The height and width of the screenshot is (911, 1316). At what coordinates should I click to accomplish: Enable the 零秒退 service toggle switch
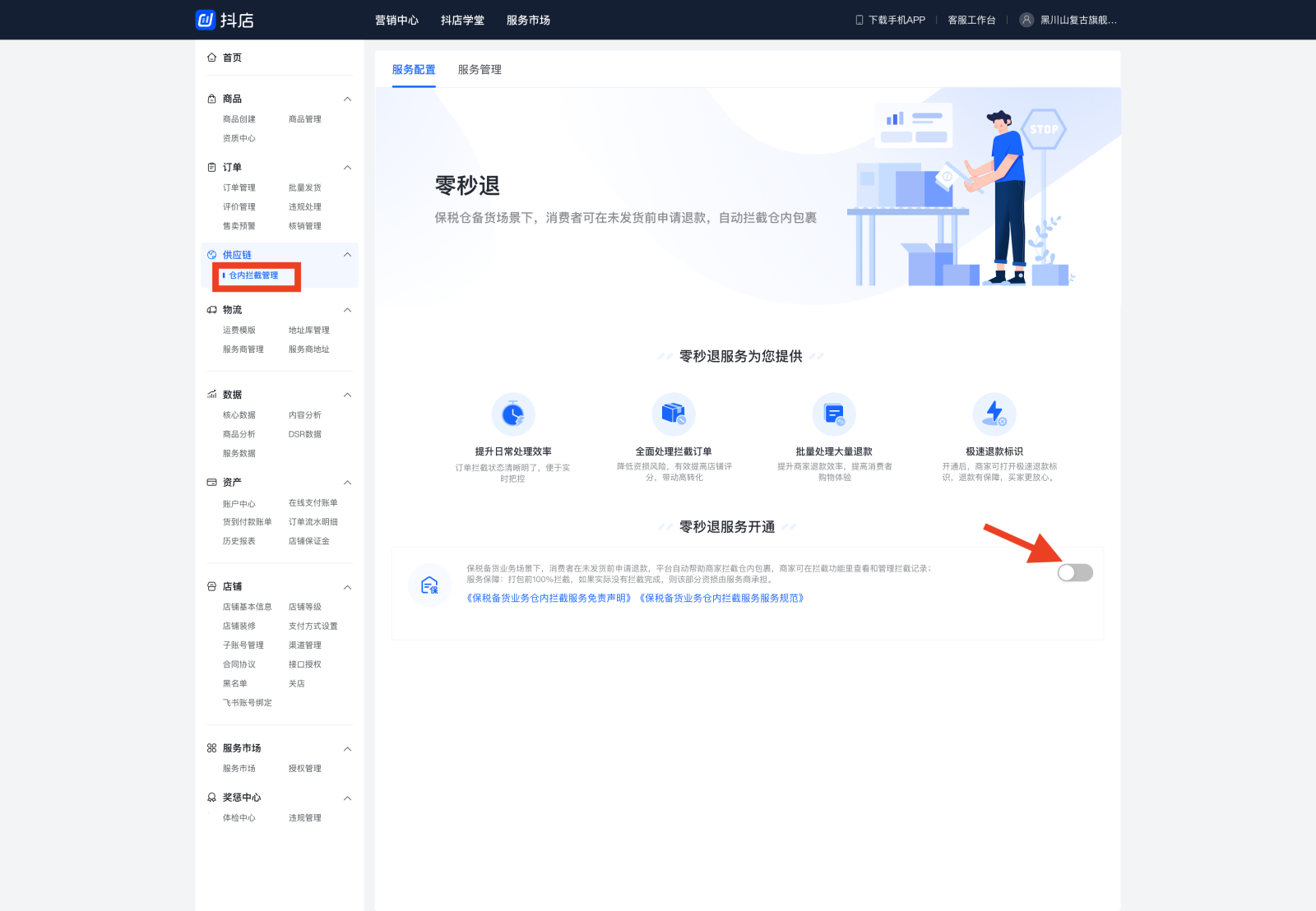[x=1075, y=572]
